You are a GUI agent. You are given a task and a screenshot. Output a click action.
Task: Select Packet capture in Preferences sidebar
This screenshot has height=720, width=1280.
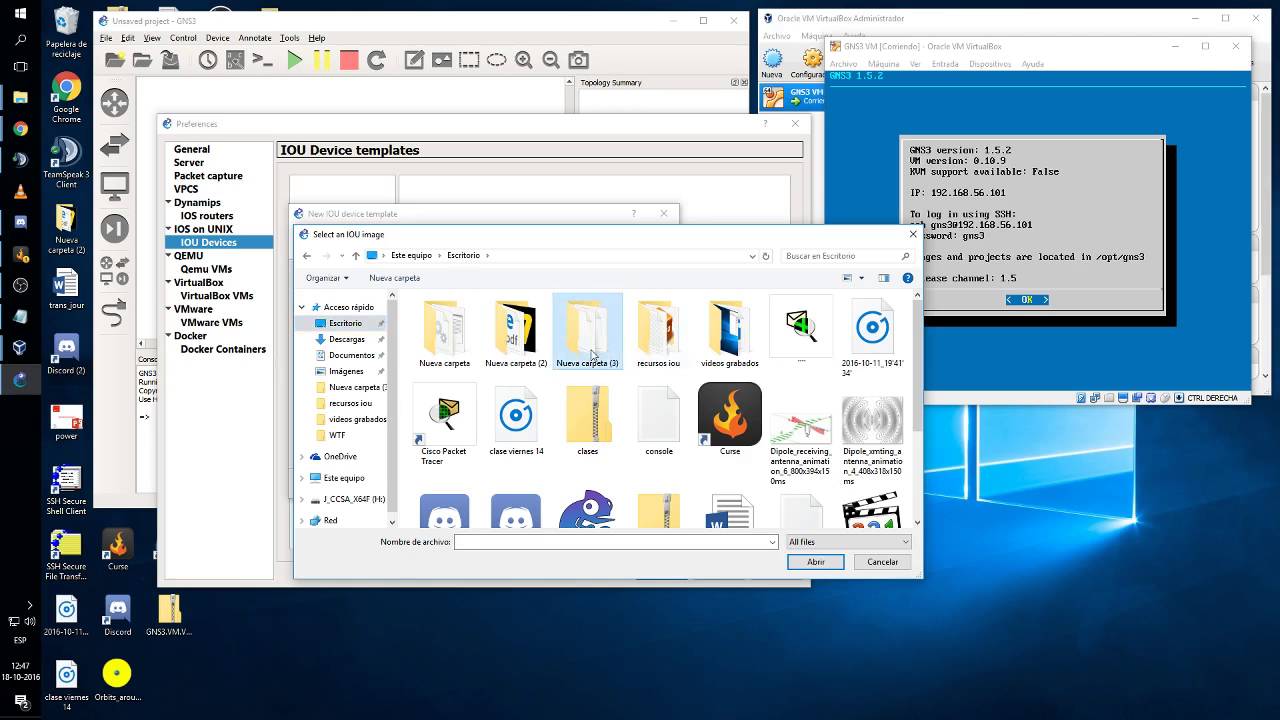(208, 176)
